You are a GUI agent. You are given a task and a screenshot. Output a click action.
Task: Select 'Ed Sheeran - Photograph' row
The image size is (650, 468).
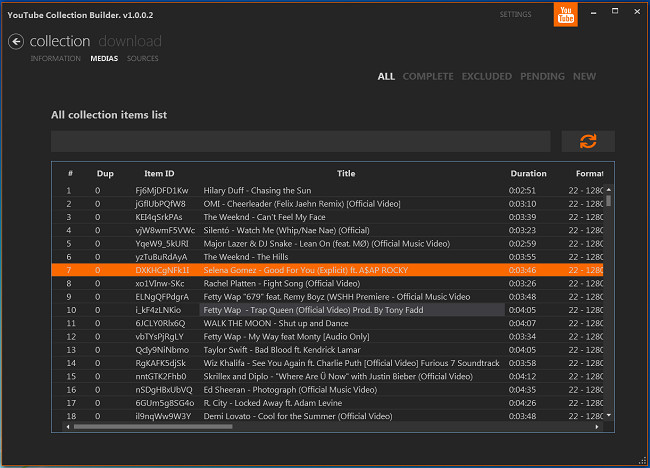tap(327, 390)
